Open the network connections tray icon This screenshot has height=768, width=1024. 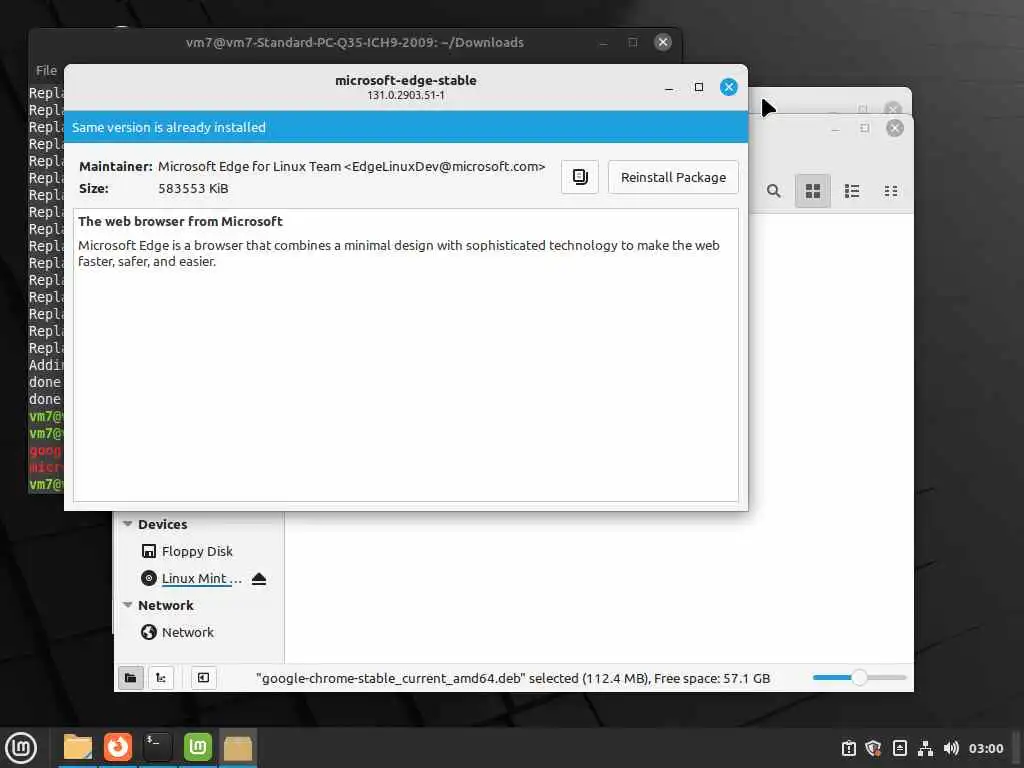(925, 748)
